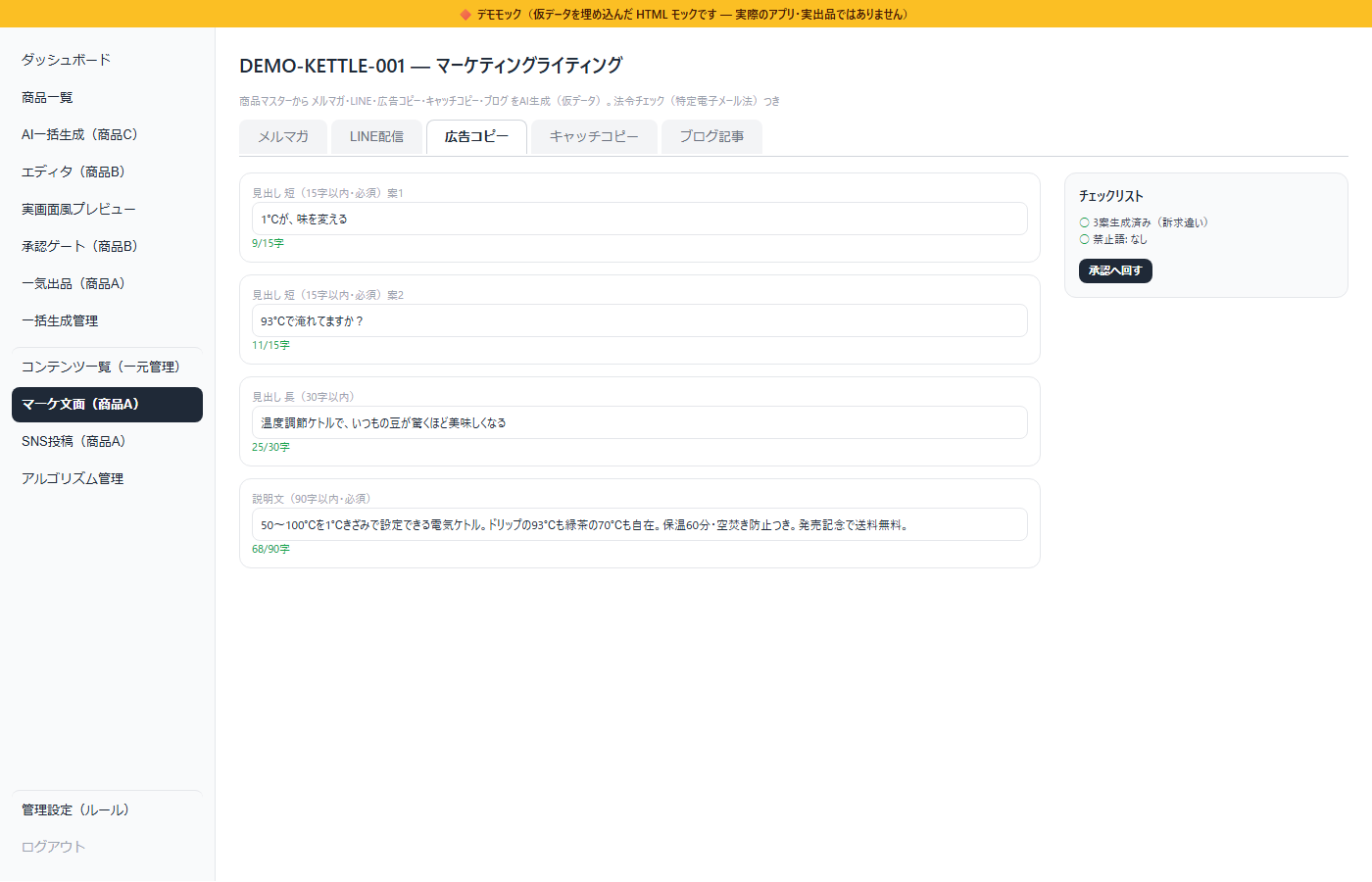Image resolution: width=1372 pixels, height=882 pixels.
Task: Click ログアウト link
Action: point(107,847)
